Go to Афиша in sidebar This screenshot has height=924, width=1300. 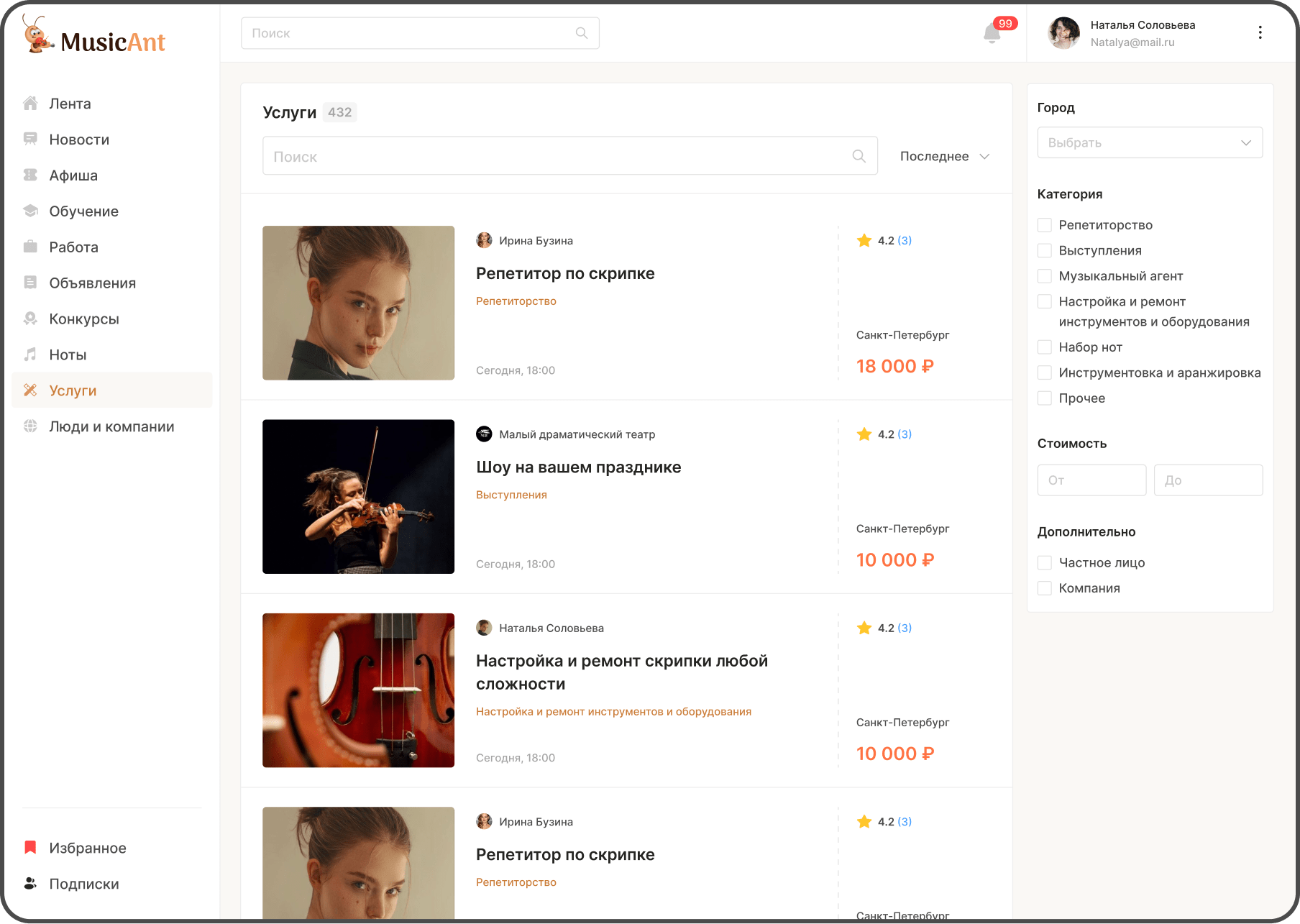pos(73,175)
